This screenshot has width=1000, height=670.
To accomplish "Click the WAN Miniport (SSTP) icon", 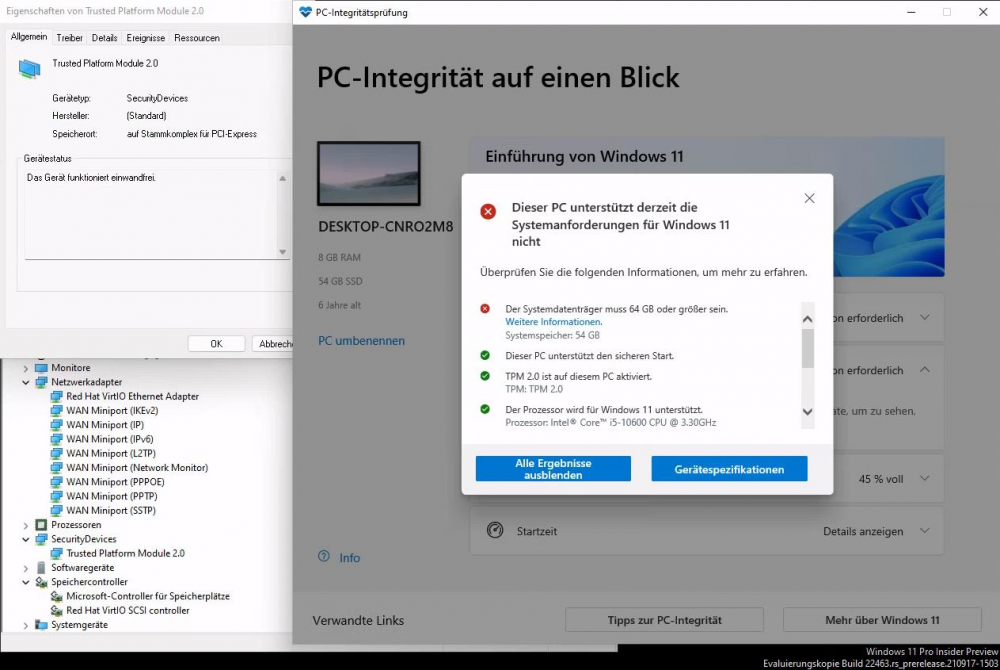I will click(57, 511).
